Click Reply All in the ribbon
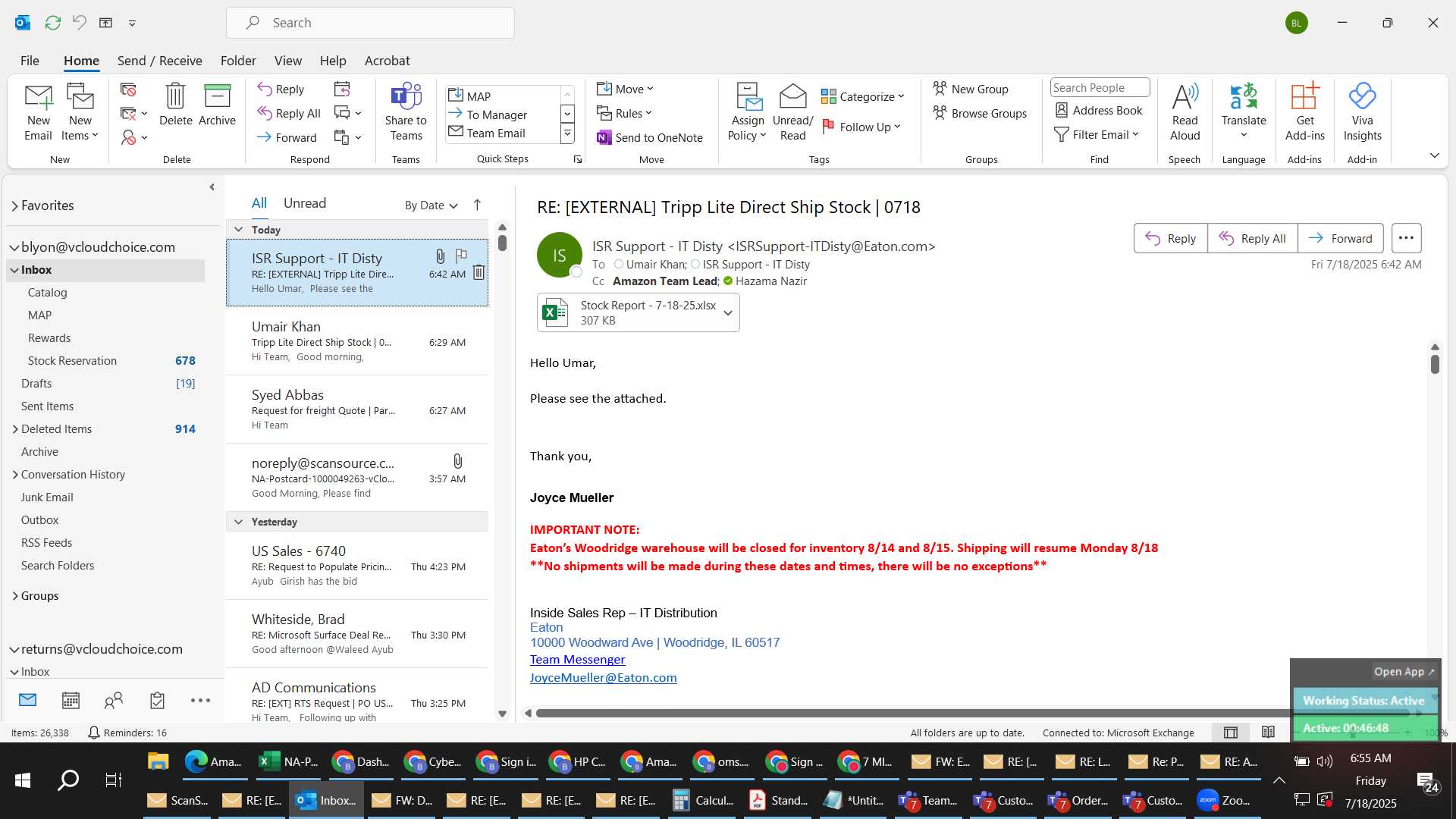This screenshot has height=819, width=1456. [289, 113]
